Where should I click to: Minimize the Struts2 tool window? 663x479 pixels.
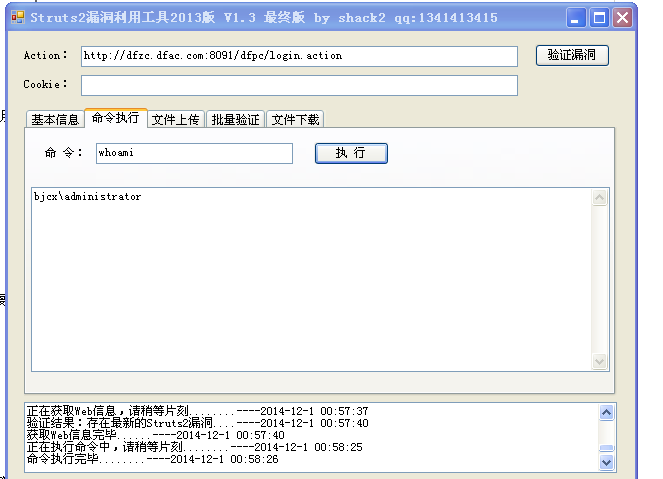point(575,18)
